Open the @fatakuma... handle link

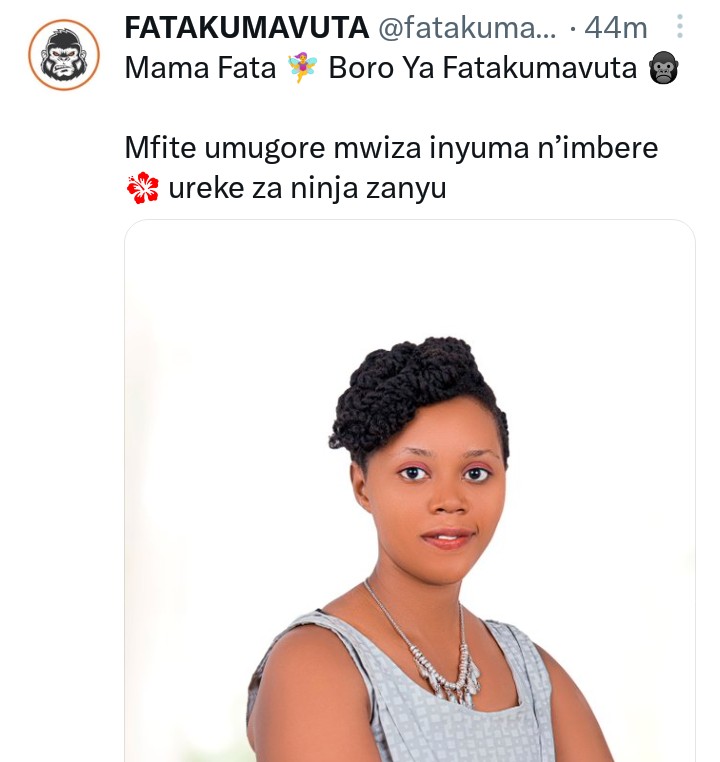pyautogui.click(x=467, y=28)
